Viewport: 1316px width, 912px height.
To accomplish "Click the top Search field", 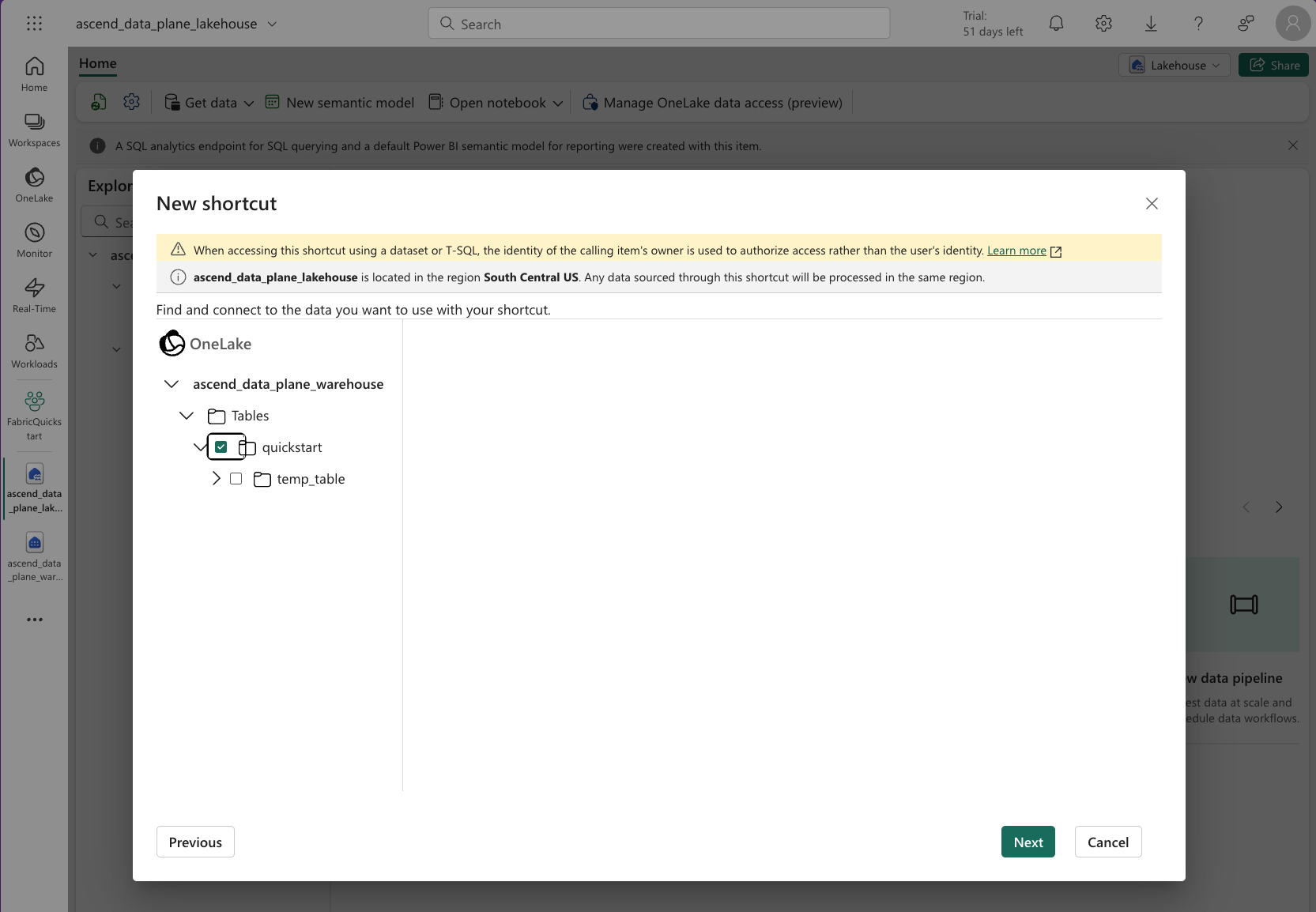I will (x=658, y=24).
